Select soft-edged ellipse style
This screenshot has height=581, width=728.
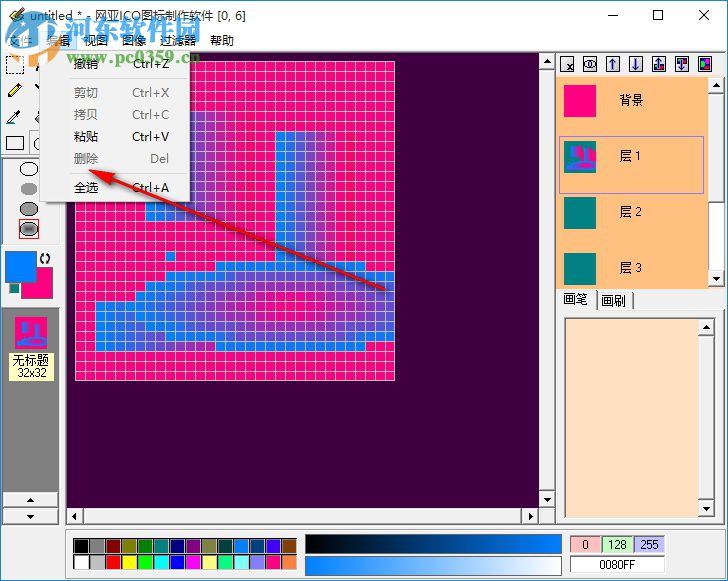[29, 229]
